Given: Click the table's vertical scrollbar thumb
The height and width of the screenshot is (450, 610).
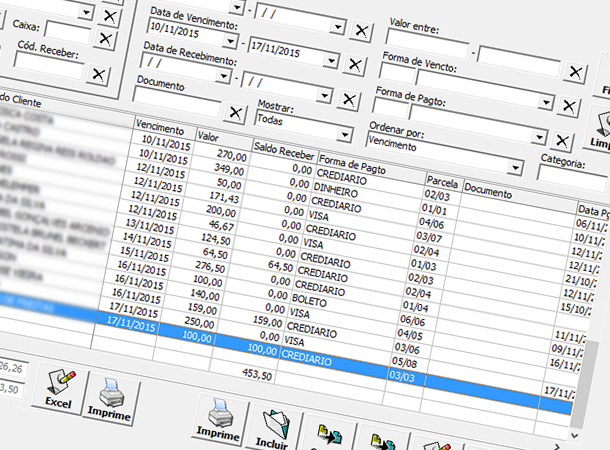Looking at the screenshot, I should [583, 383].
